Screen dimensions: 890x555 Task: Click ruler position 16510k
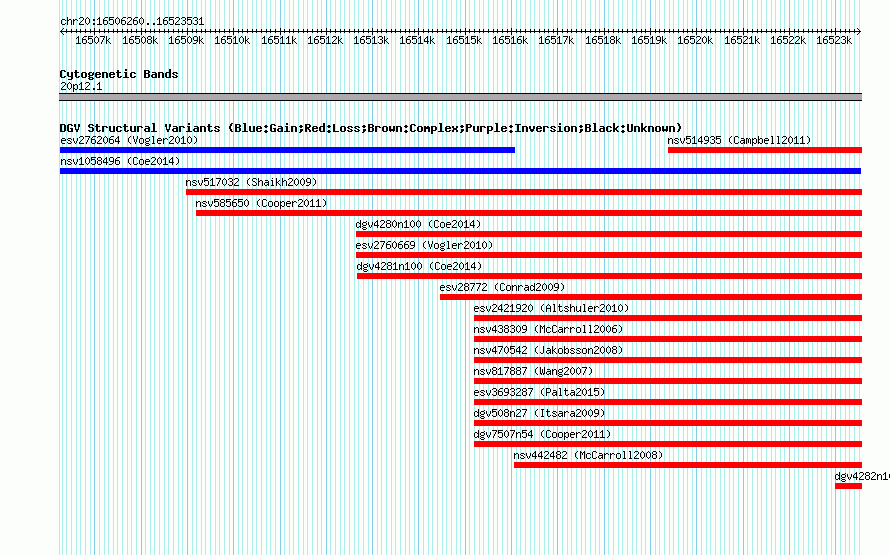(232, 40)
